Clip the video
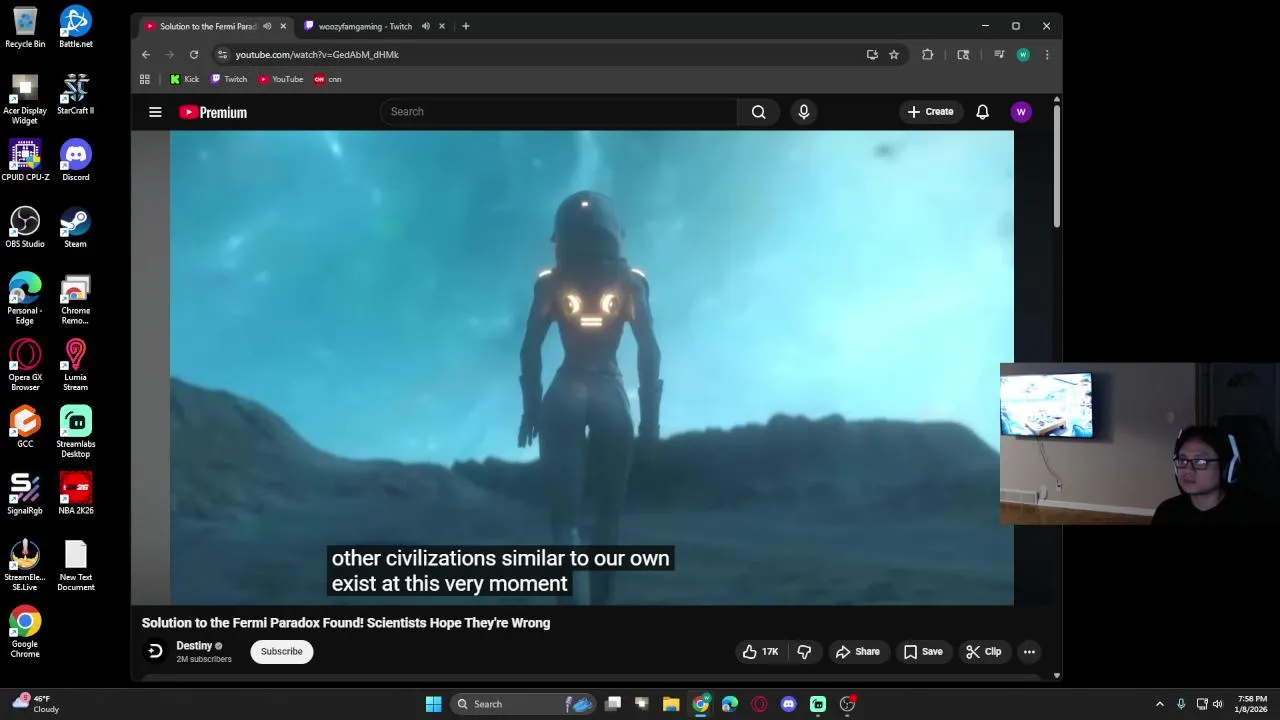This screenshot has height=720, width=1280. click(983, 652)
